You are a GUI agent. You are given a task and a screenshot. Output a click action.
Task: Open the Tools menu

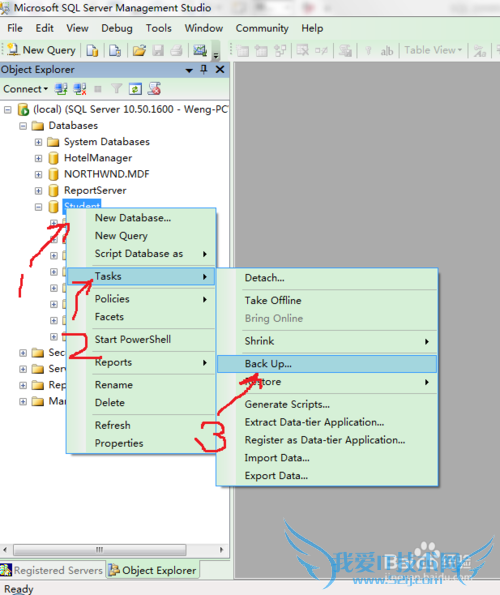(x=159, y=28)
